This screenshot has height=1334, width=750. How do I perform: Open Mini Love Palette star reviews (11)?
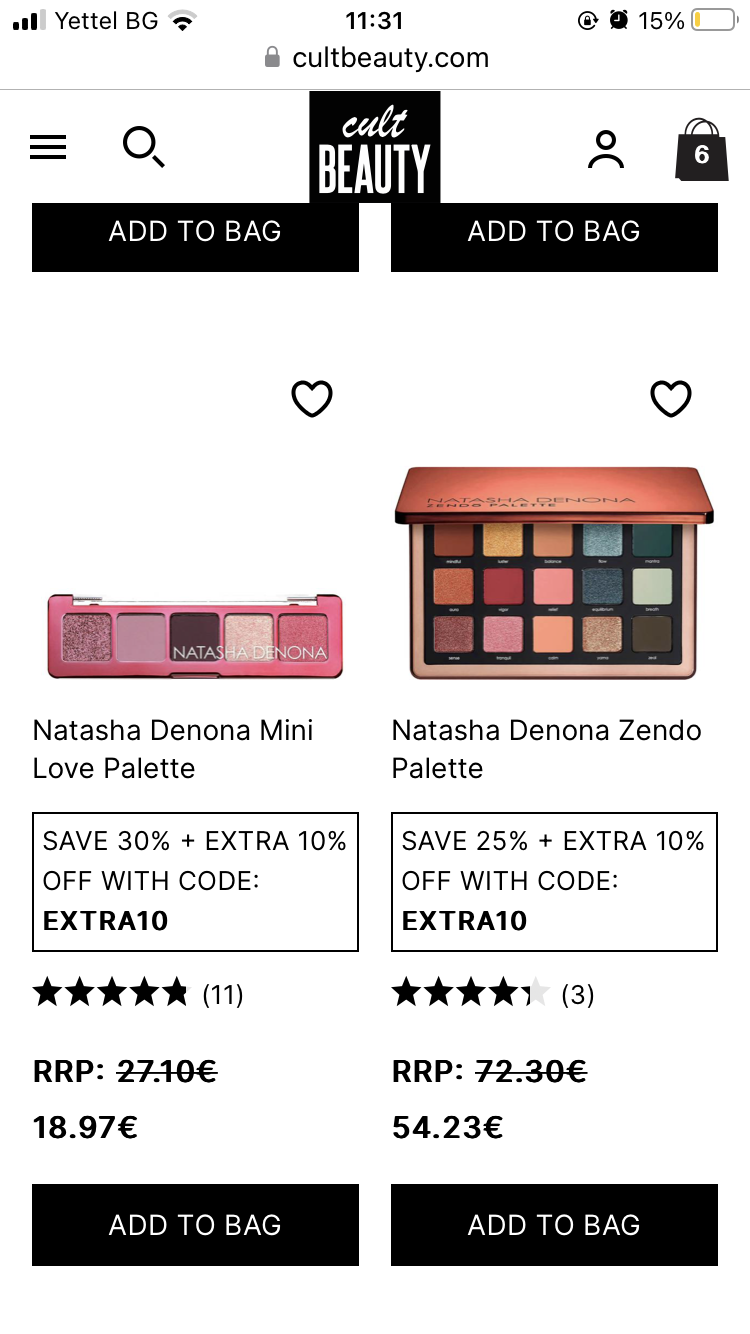[x=138, y=993]
